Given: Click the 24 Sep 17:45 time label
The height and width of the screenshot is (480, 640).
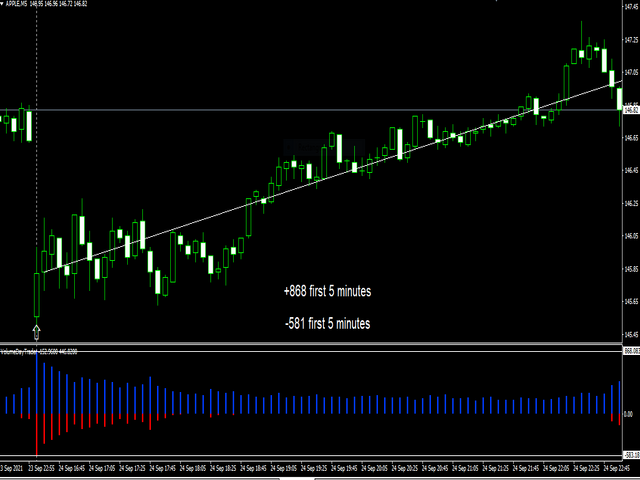Looking at the screenshot, I should point(163,468).
